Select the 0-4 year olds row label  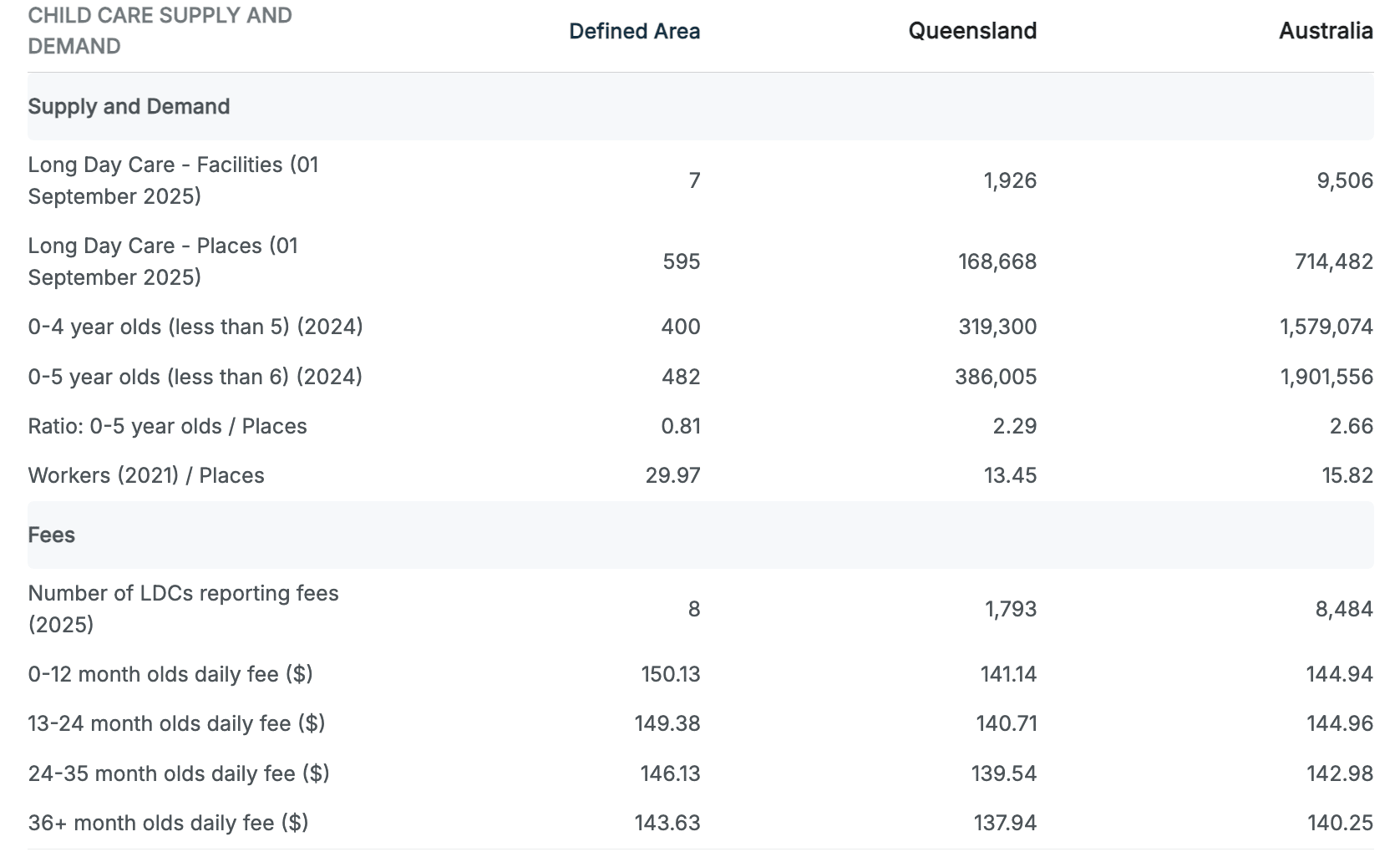point(195,327)
